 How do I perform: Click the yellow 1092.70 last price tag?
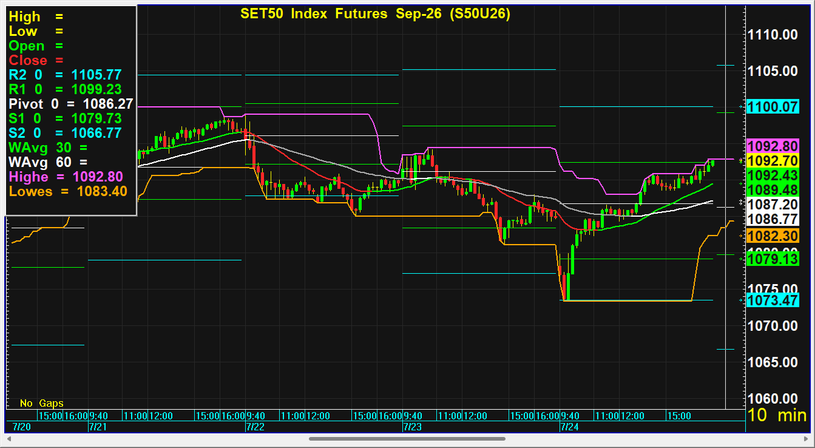tap(772, 160)
